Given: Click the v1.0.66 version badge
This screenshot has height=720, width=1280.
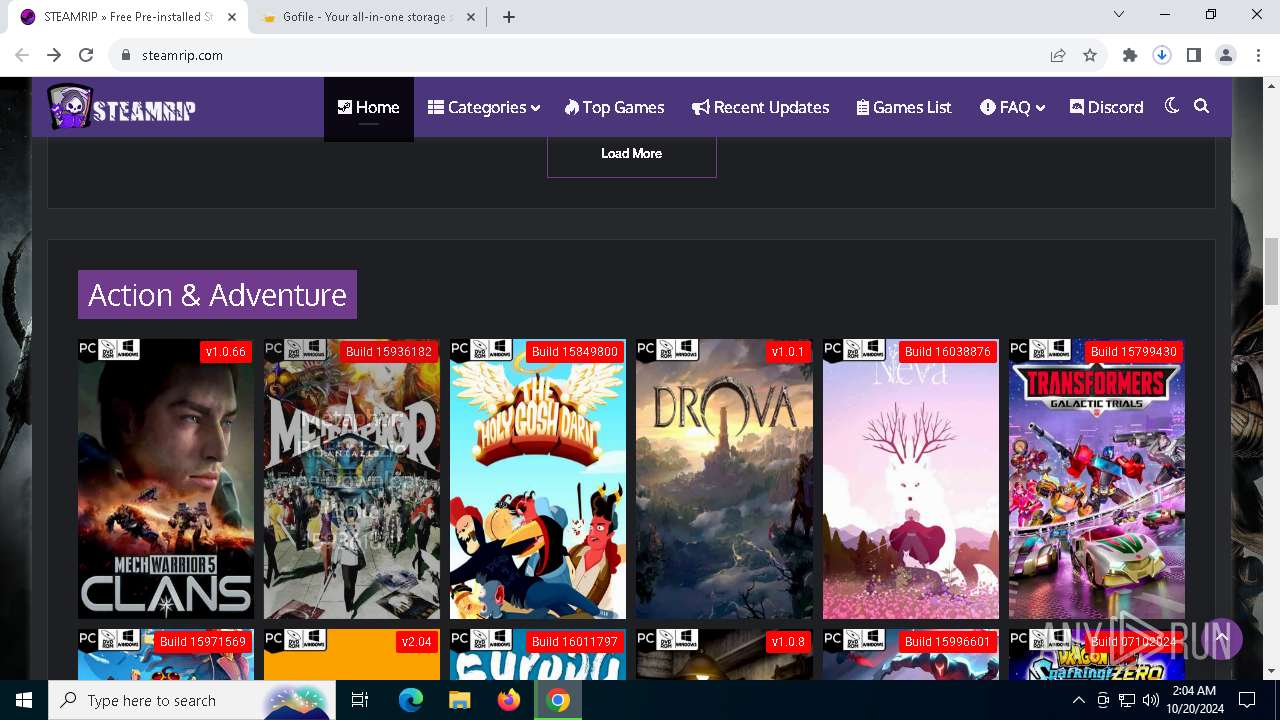Looking at the screenshot, I should (x=225, y=352).
